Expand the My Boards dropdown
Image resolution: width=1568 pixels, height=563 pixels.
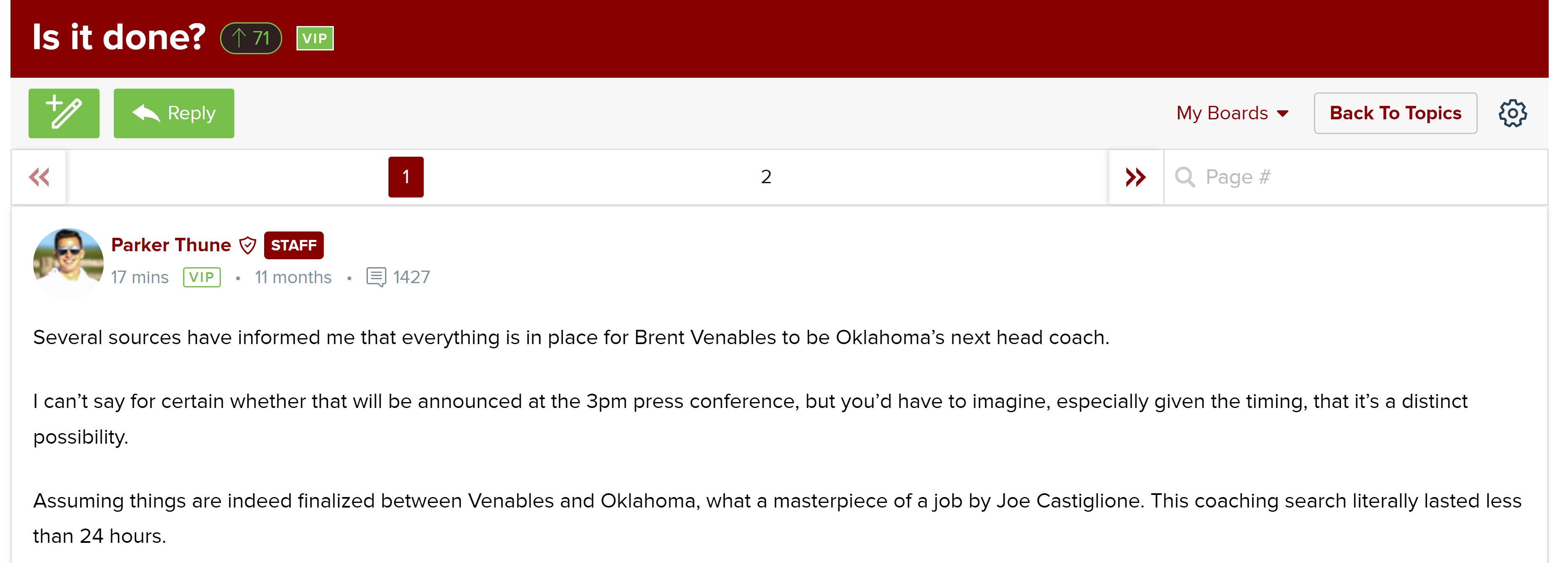tap(1232, 113)
